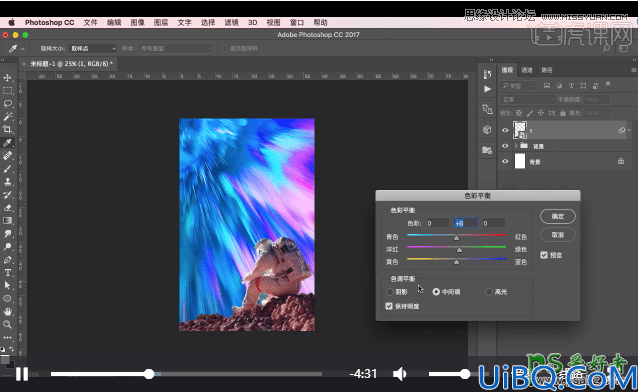The height and width of the screenshot is (392, 638).
Task: Select the Path Selection tool
Action: (x=7, y=285)
